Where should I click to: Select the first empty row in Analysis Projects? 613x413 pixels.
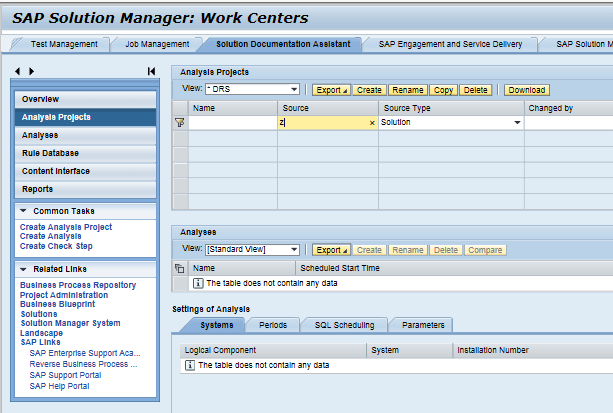(180, 139)
